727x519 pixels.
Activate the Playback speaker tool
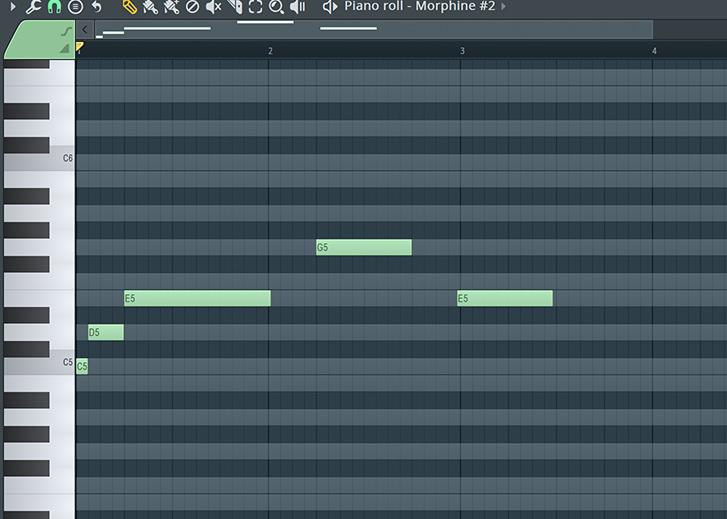coord(298,7)
